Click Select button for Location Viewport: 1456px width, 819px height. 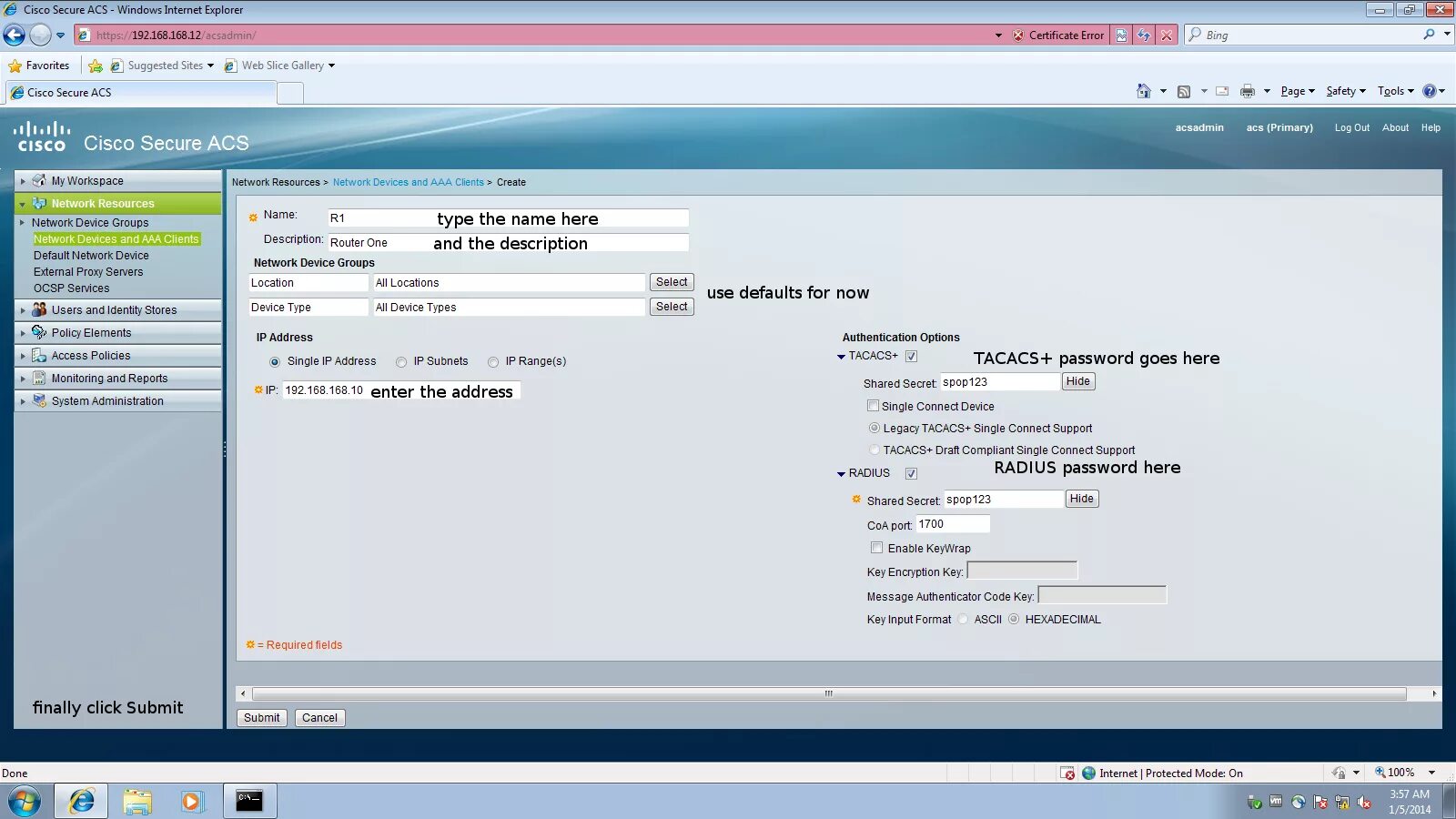pos(672,282)
